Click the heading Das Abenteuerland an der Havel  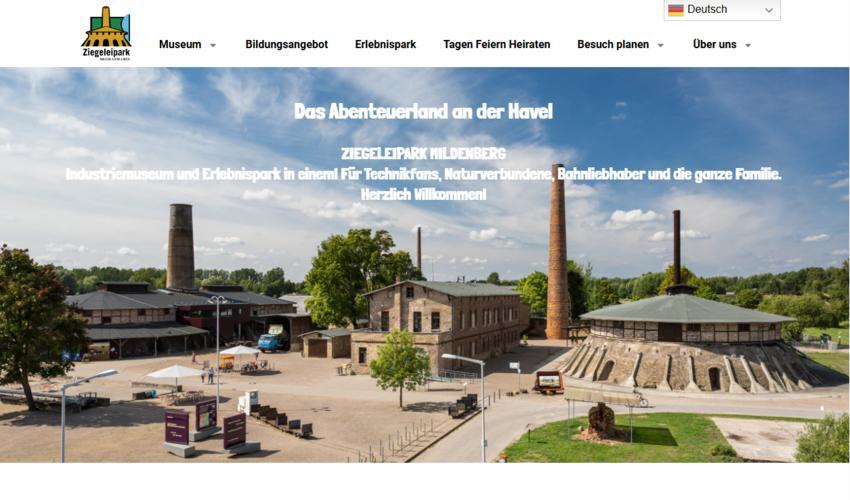pyautogui.click(x=423, y=111)
